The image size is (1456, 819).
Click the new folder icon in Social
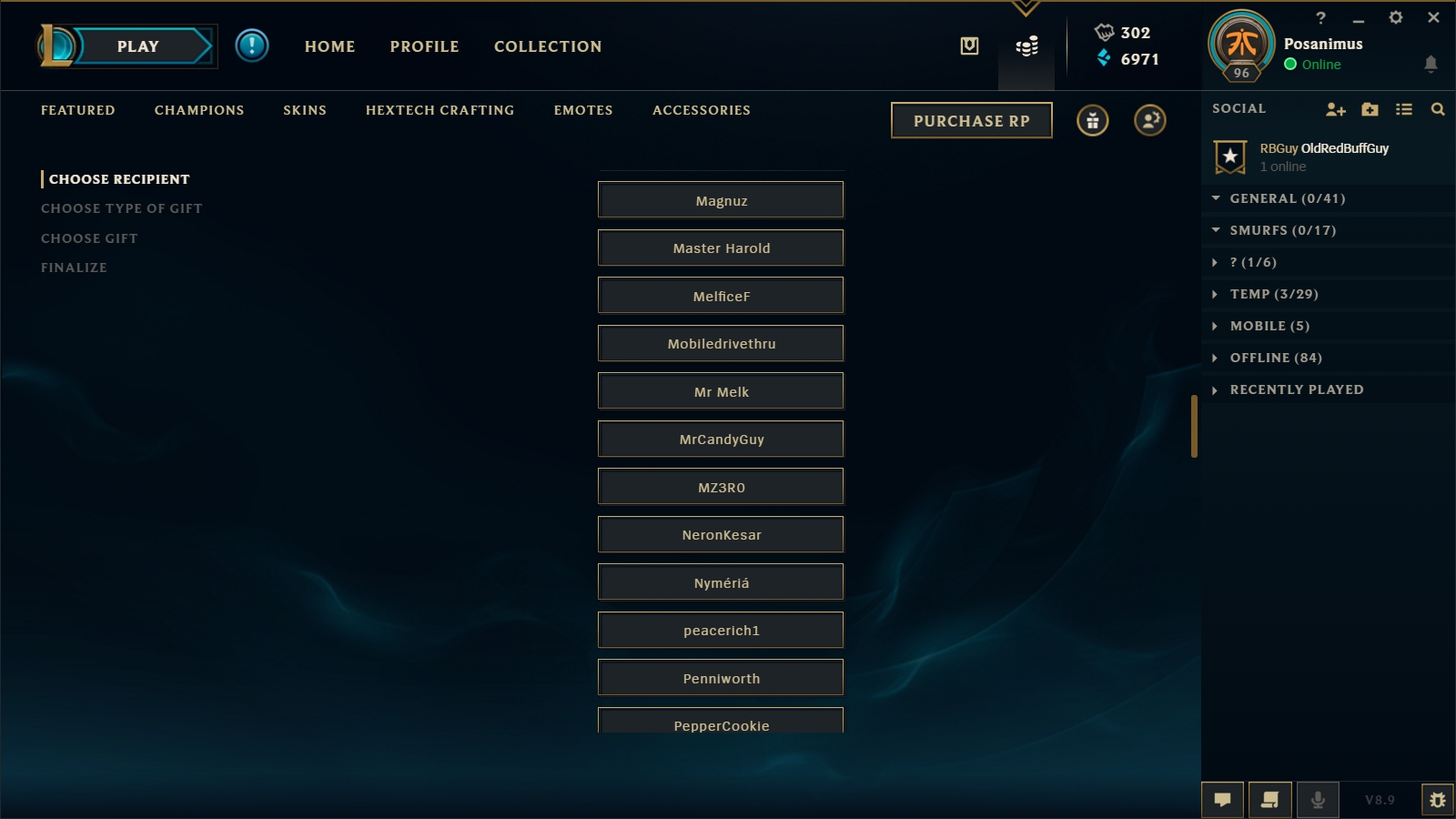(1370, 109)
